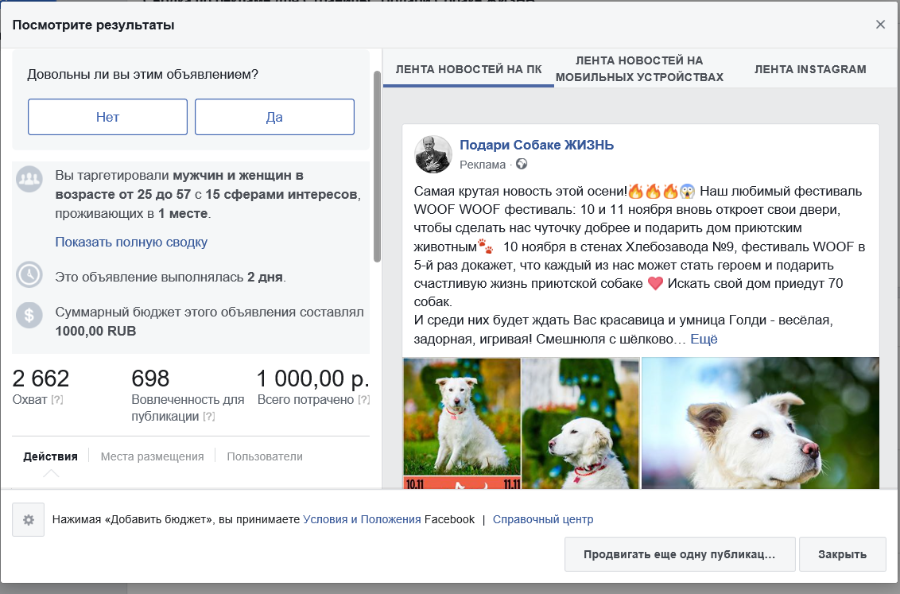The width and height of the screenshot is (900, 594).
Task: Answer Нет to ad satisfaction question
Action: [108, 117]
